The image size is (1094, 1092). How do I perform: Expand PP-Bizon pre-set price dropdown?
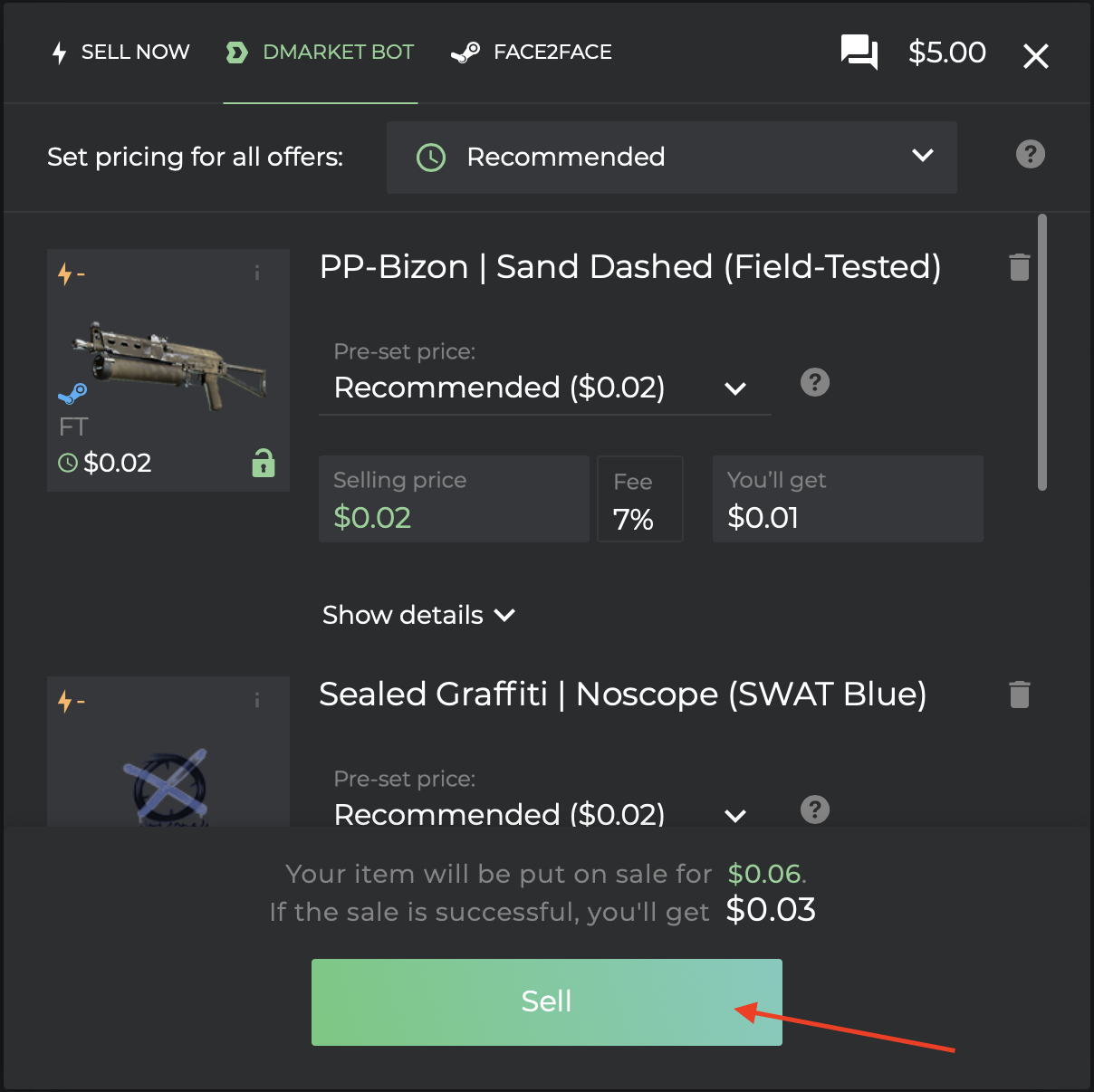pos(545,388)
